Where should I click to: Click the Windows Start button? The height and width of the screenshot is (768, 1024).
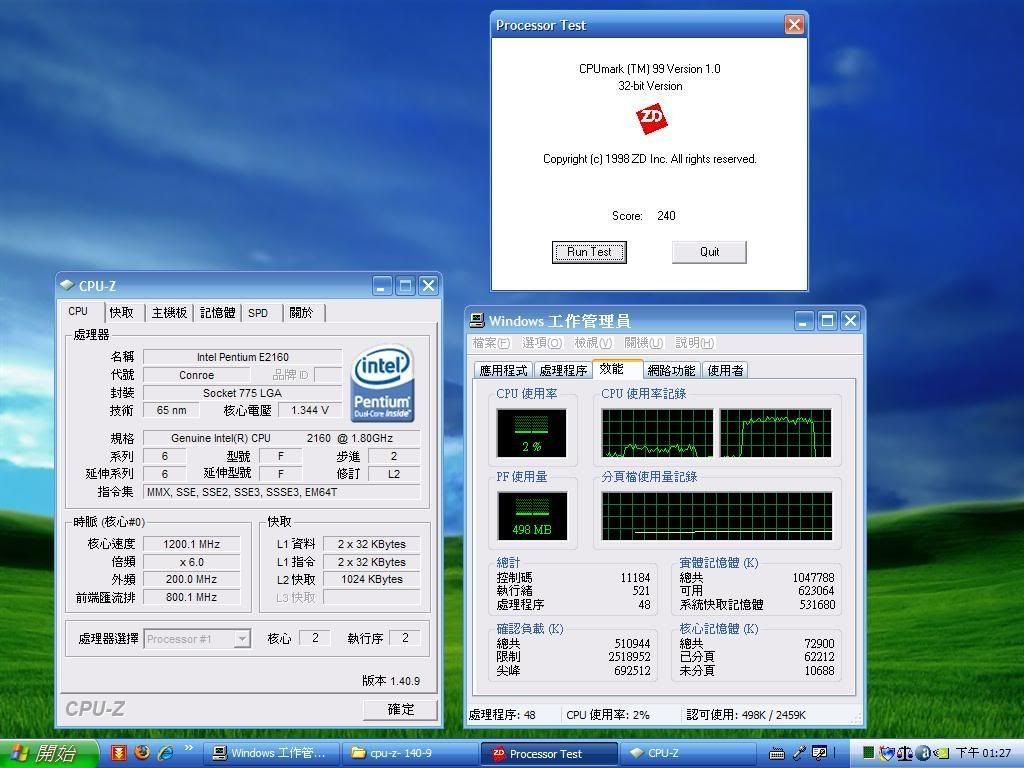48,753
